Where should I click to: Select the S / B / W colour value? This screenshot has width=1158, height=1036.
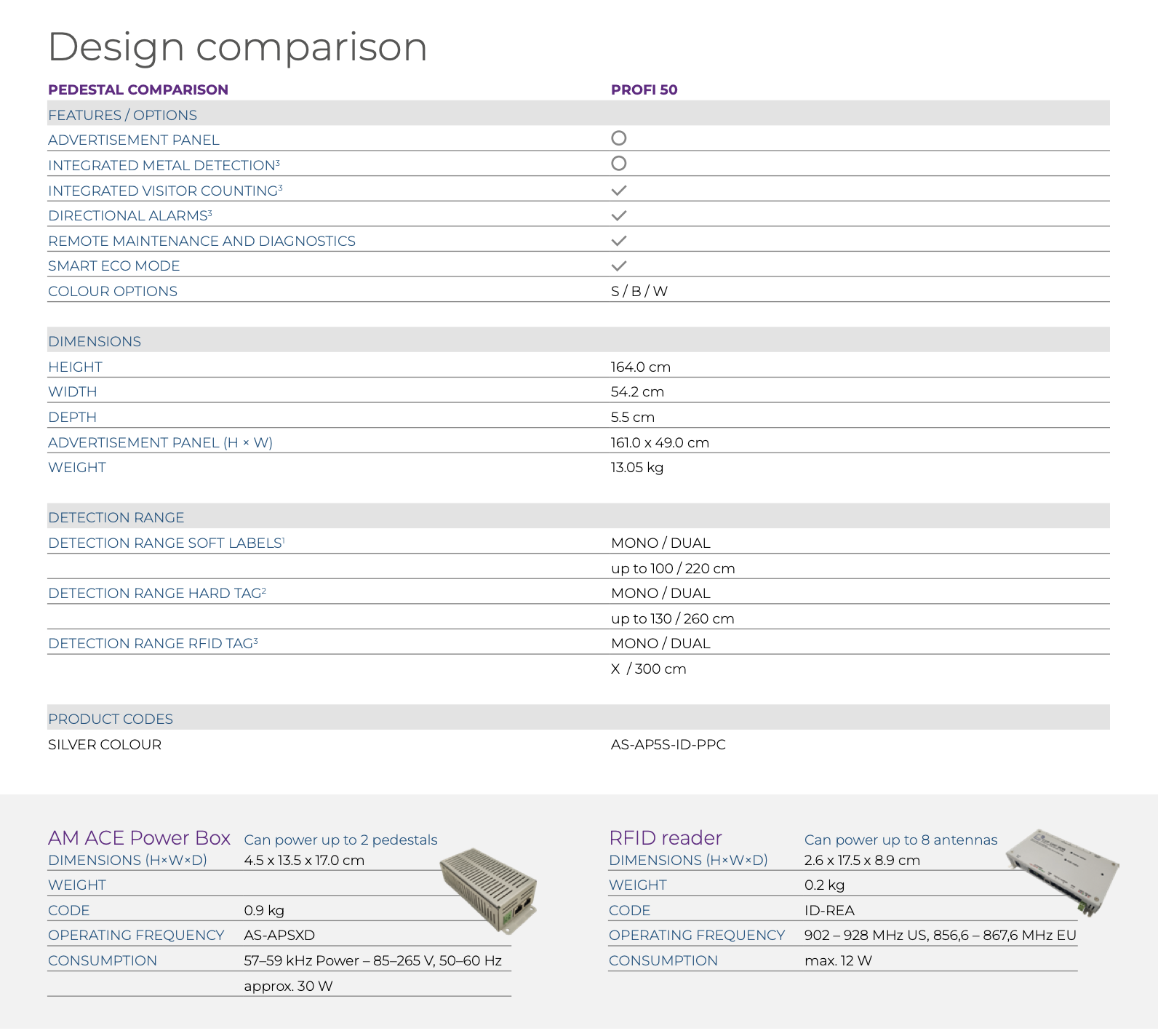tap(639, 291)
